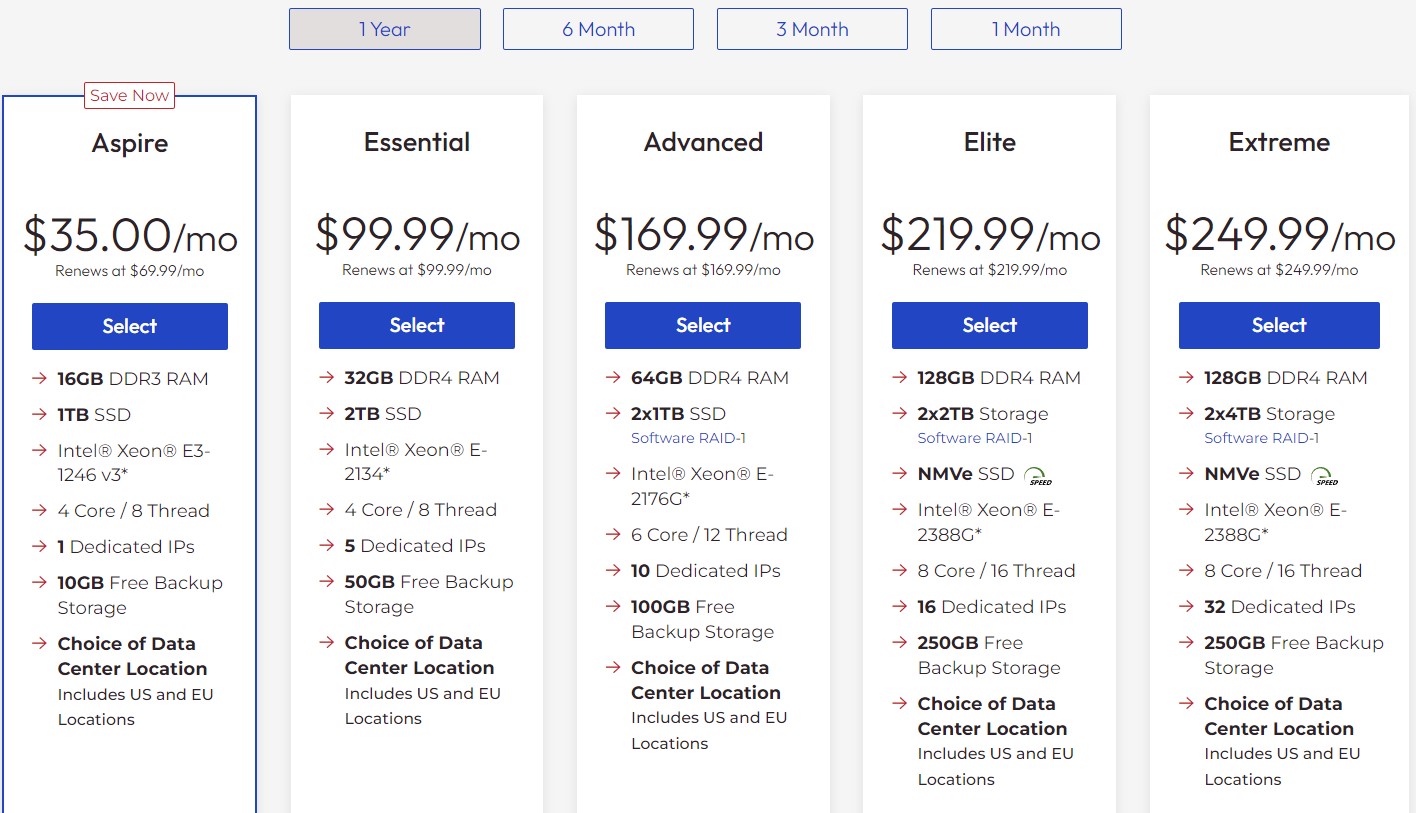The width and height of the screenshot is (1416, 813).
Task: Click arrow icon beside Essential 2TB SSD
Action: pos(327,414)
